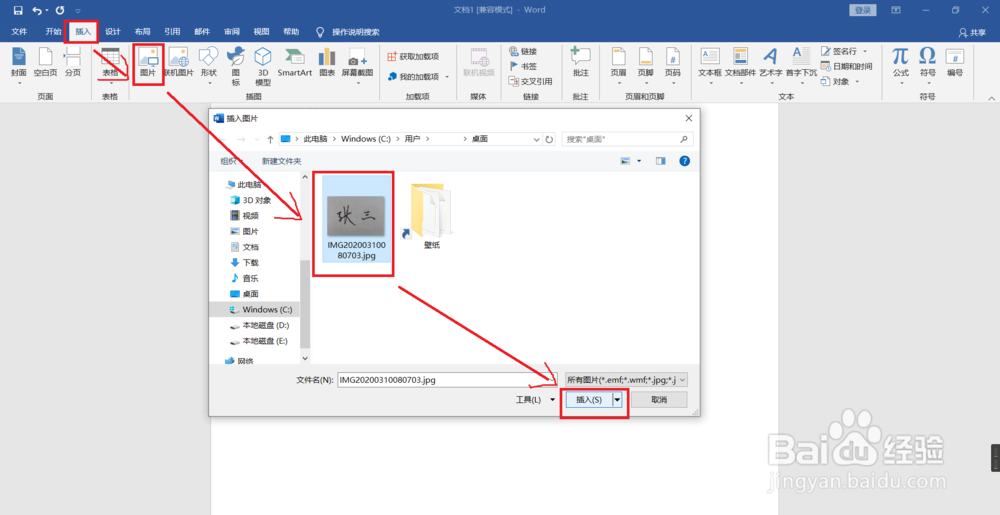
Task: Open the file type filter dropdown
Action: click(x=626, y=380)
